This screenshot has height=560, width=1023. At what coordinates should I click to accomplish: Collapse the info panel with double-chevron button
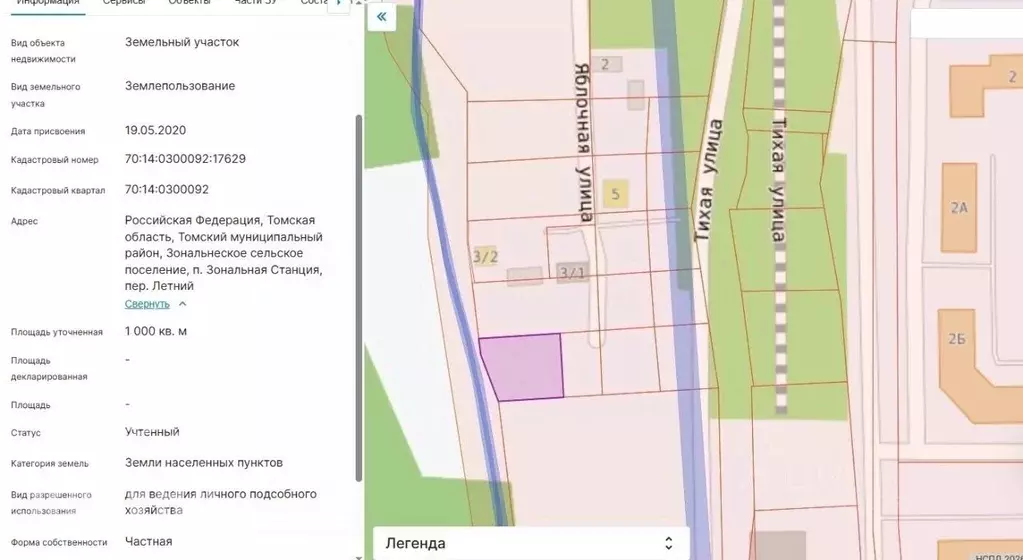pyautogui.click(x=381, y=17)
